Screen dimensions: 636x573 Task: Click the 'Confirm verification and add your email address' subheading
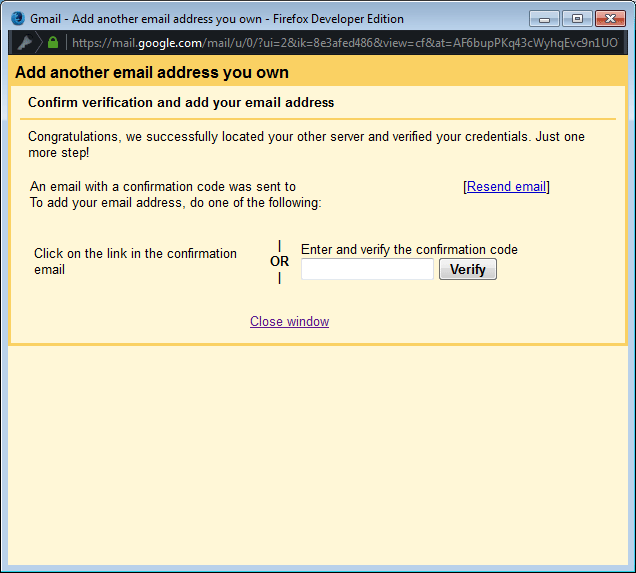point(181,103)
